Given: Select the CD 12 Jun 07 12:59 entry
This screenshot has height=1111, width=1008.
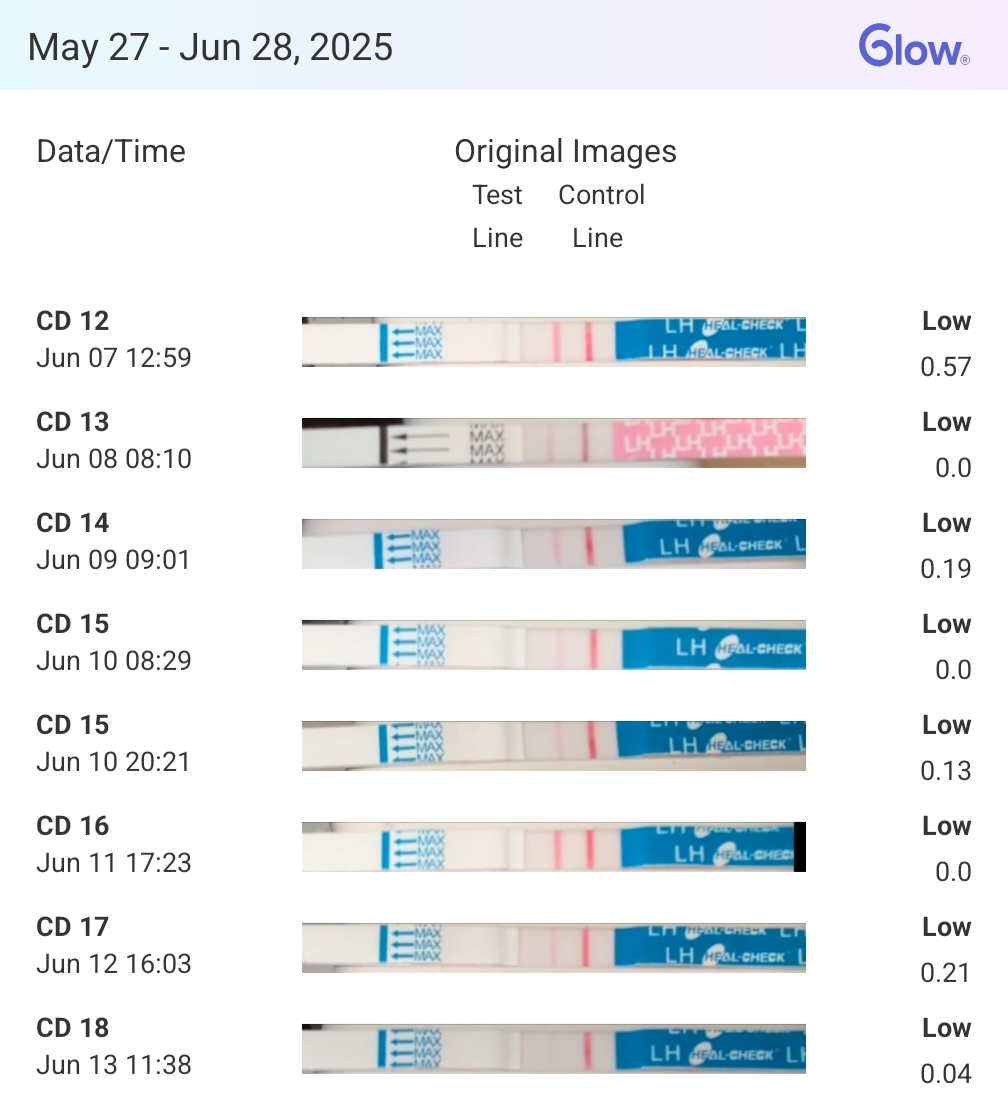Looking at the screenshot, I should coord(113,339).
